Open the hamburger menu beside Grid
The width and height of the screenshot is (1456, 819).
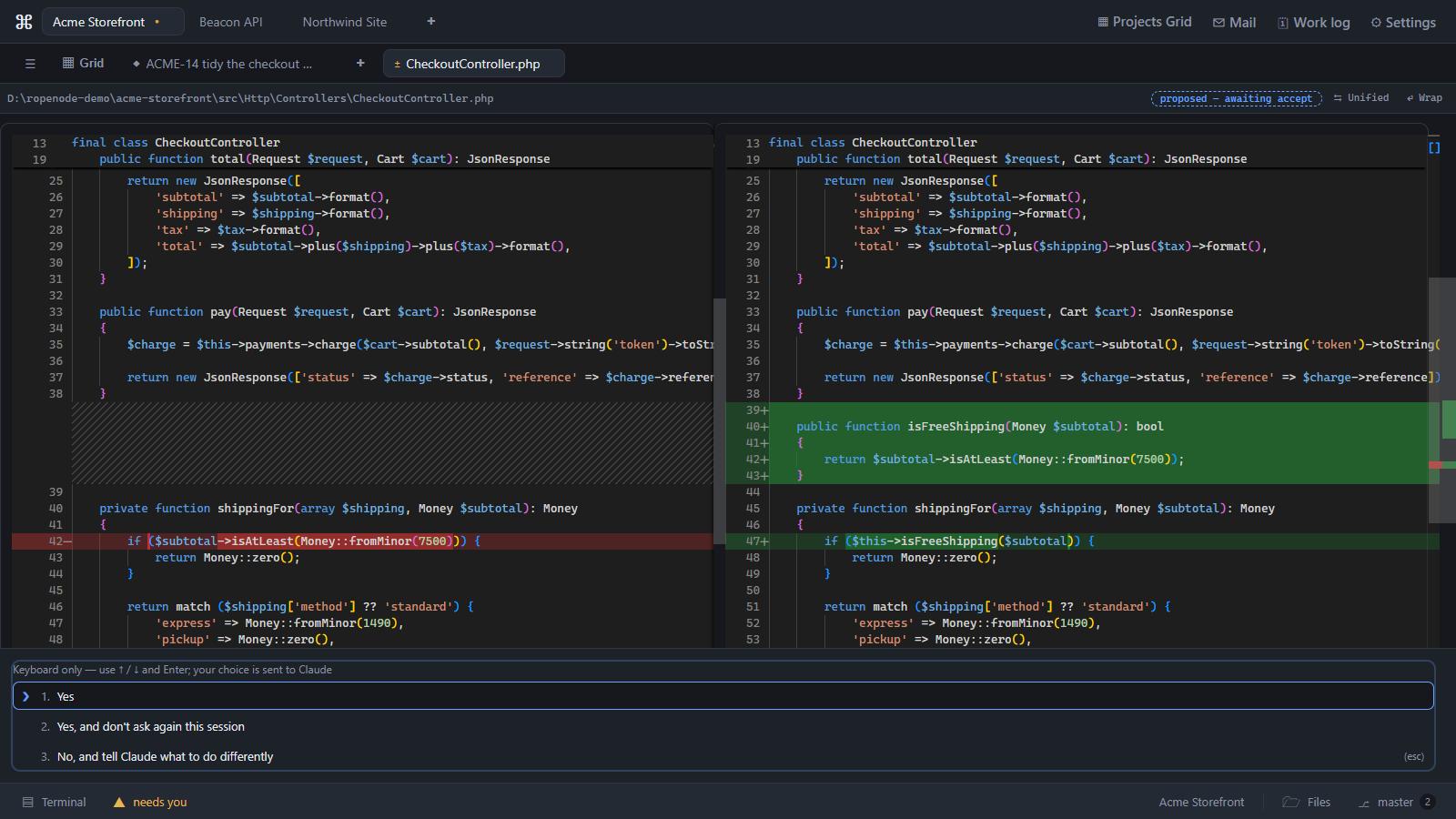30,64
